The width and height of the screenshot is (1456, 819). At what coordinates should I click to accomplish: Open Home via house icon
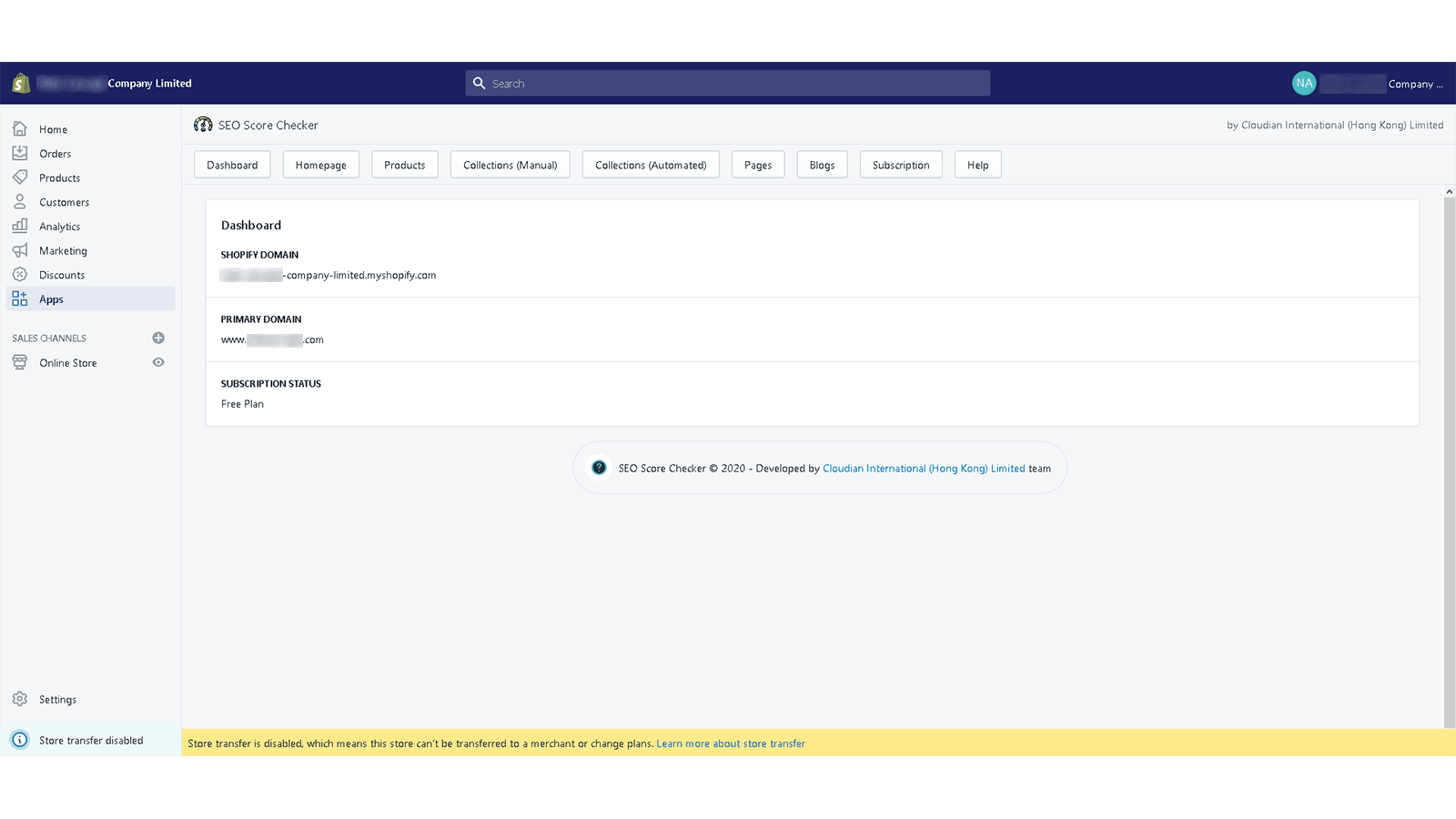(x=20, y=129)
